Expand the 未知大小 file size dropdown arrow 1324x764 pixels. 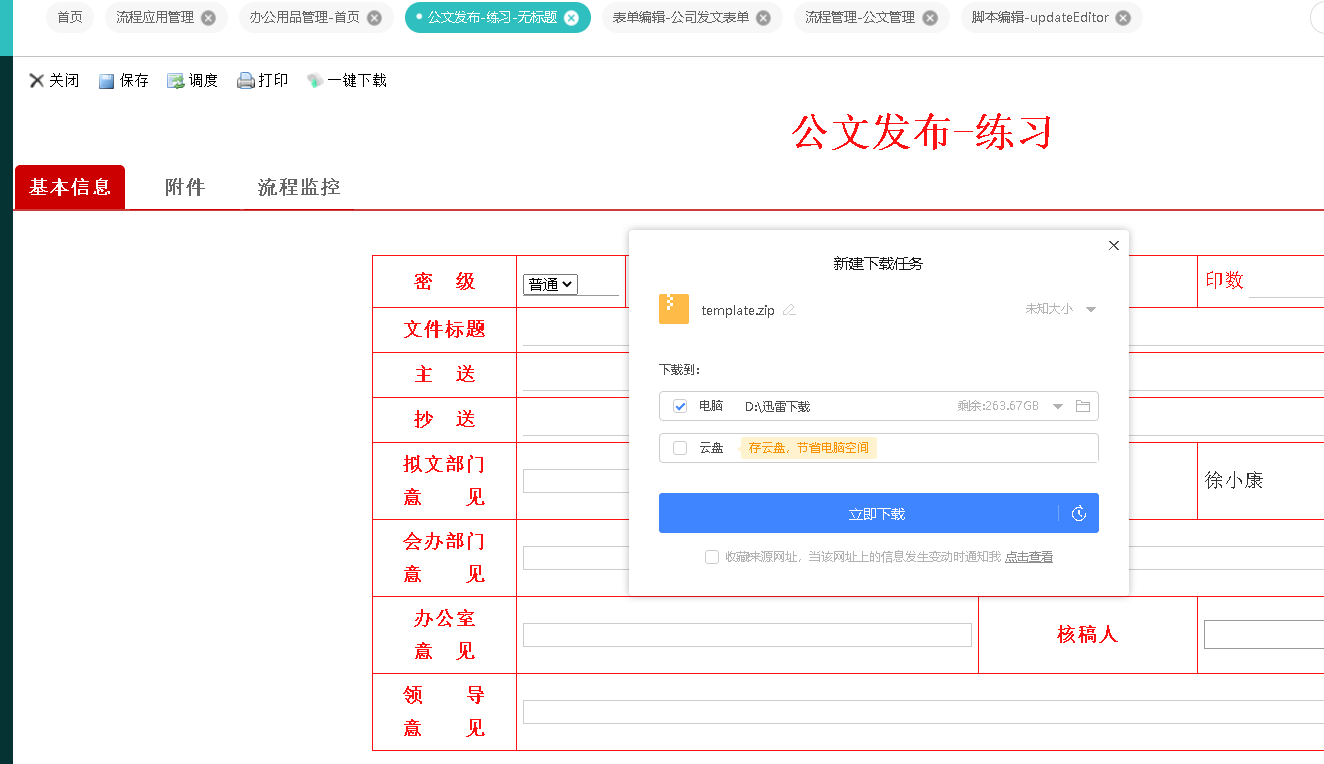tap(1091, 310)
